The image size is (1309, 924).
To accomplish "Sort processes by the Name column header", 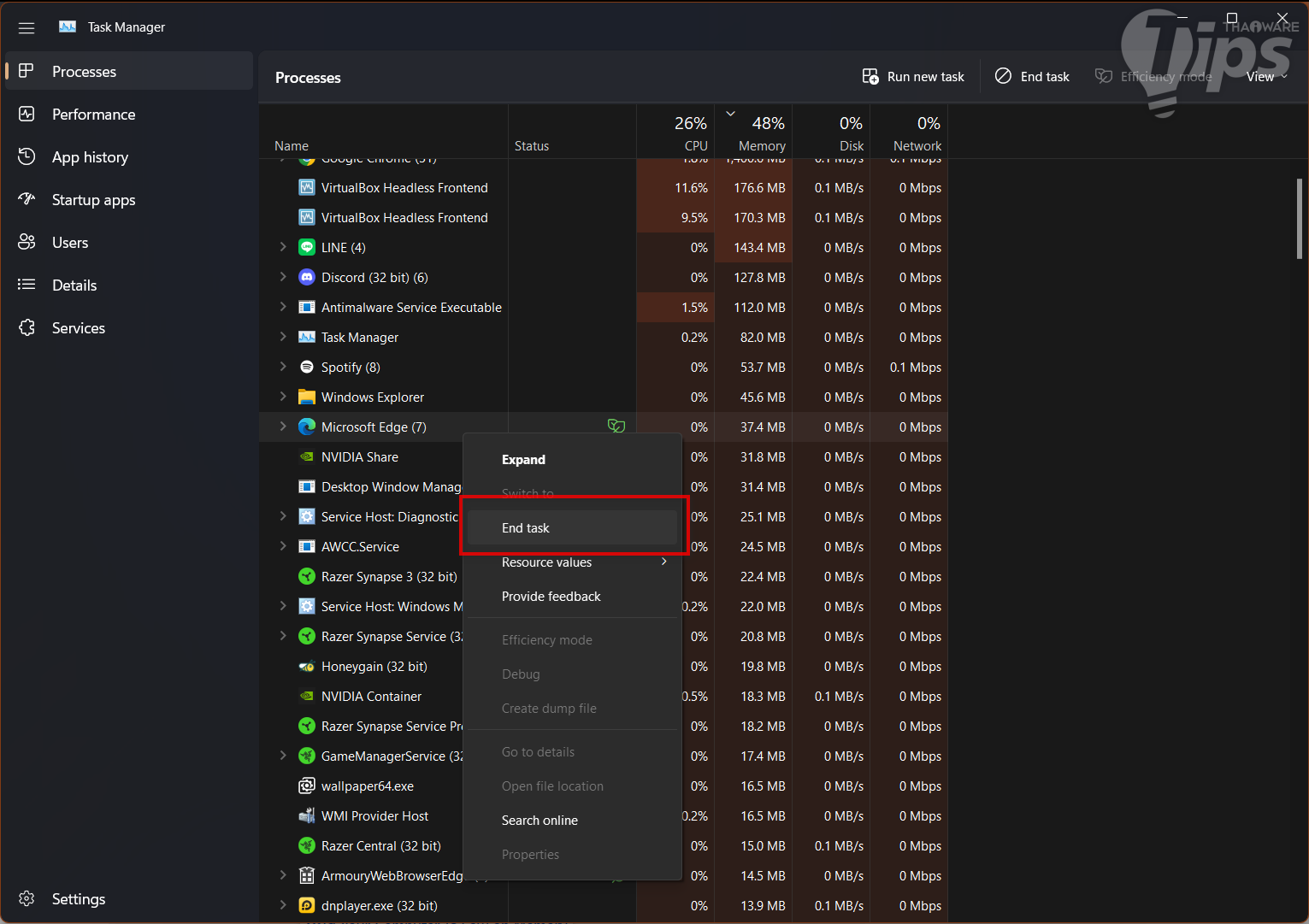I will (384, 132).
